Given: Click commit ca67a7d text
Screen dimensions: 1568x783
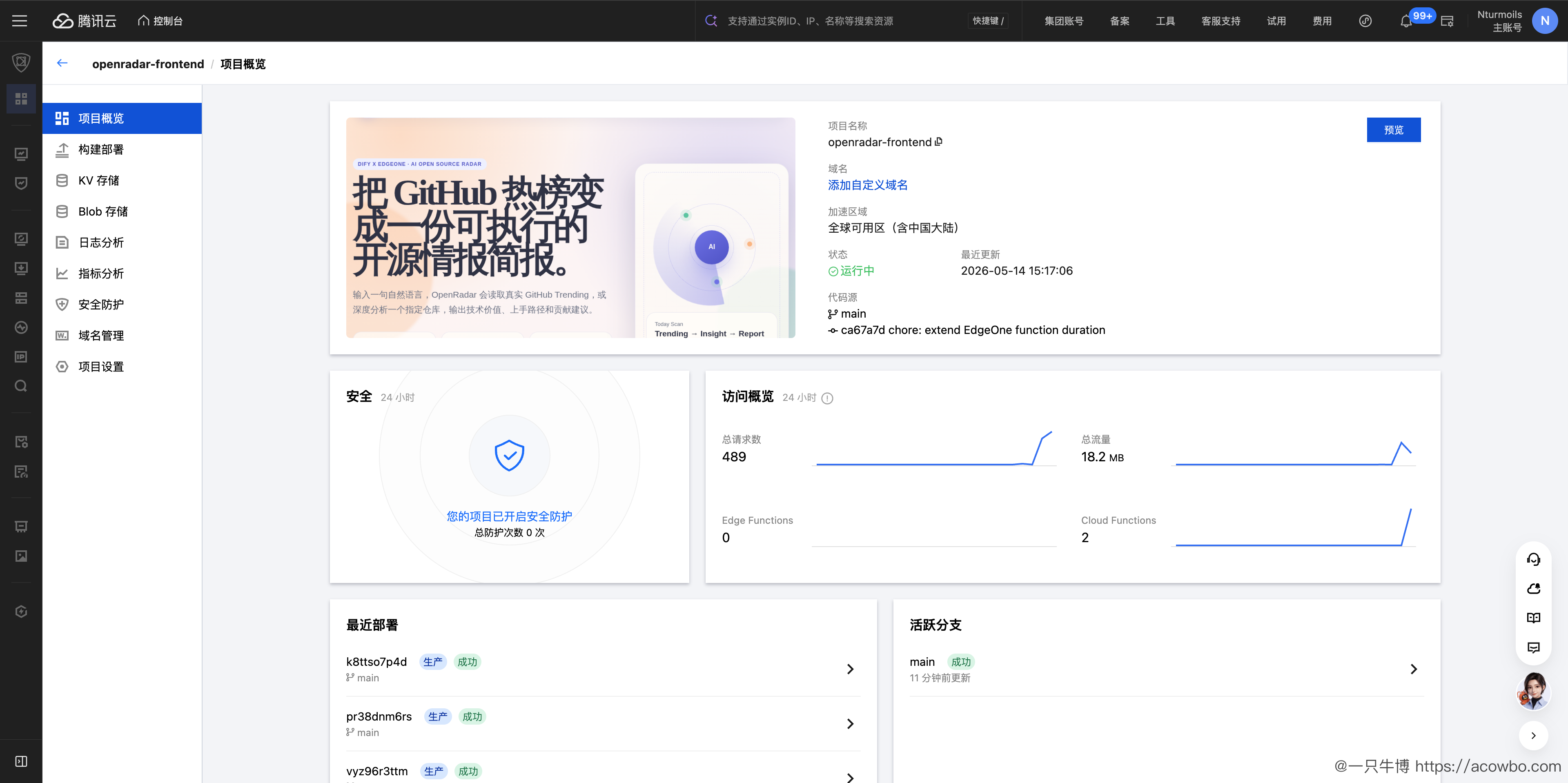Looking at the screenshot, I should (x=972, y=330).
